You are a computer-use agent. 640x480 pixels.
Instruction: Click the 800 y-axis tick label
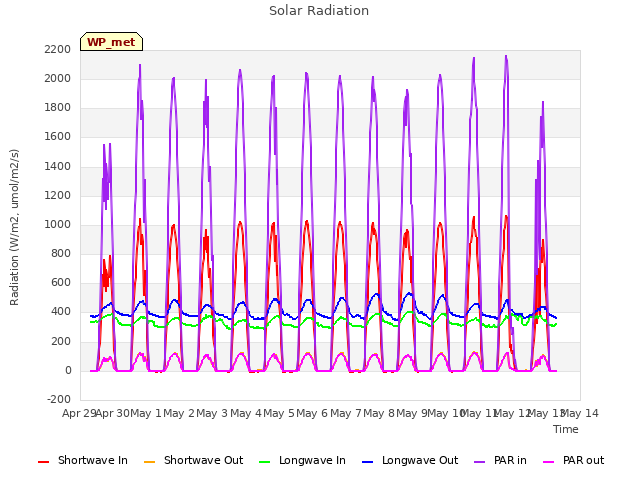(x=61, y=253)
